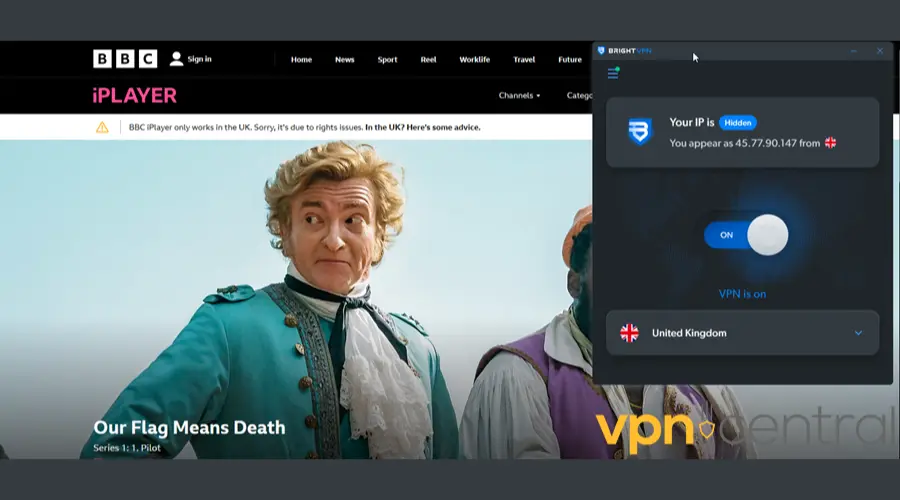Click the 'Your IP is' label
This screenshot has width=900, height=500.
coord(692,122)
